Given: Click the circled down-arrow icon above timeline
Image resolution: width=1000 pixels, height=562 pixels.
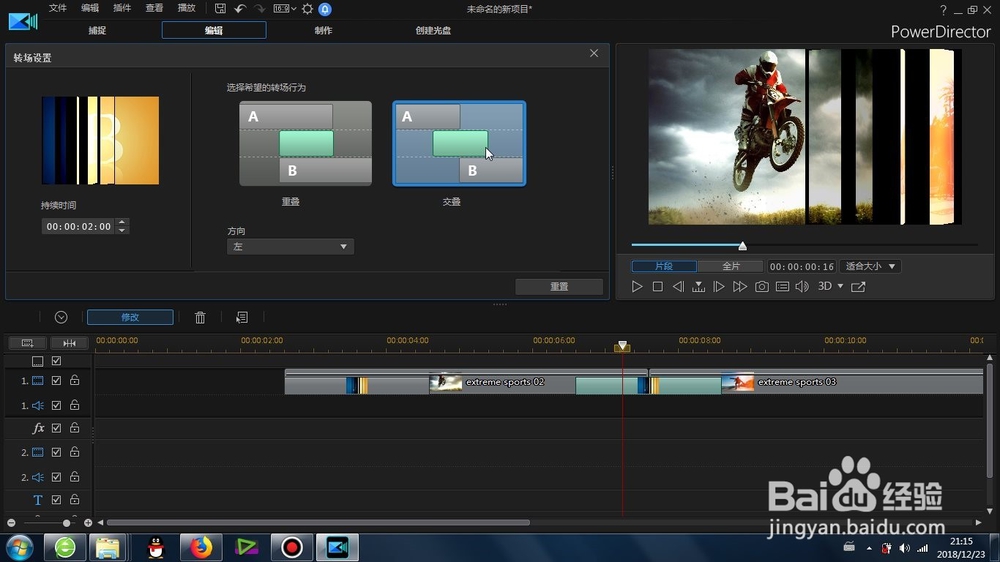Looking at the screenshot, I should click(61, 317).
